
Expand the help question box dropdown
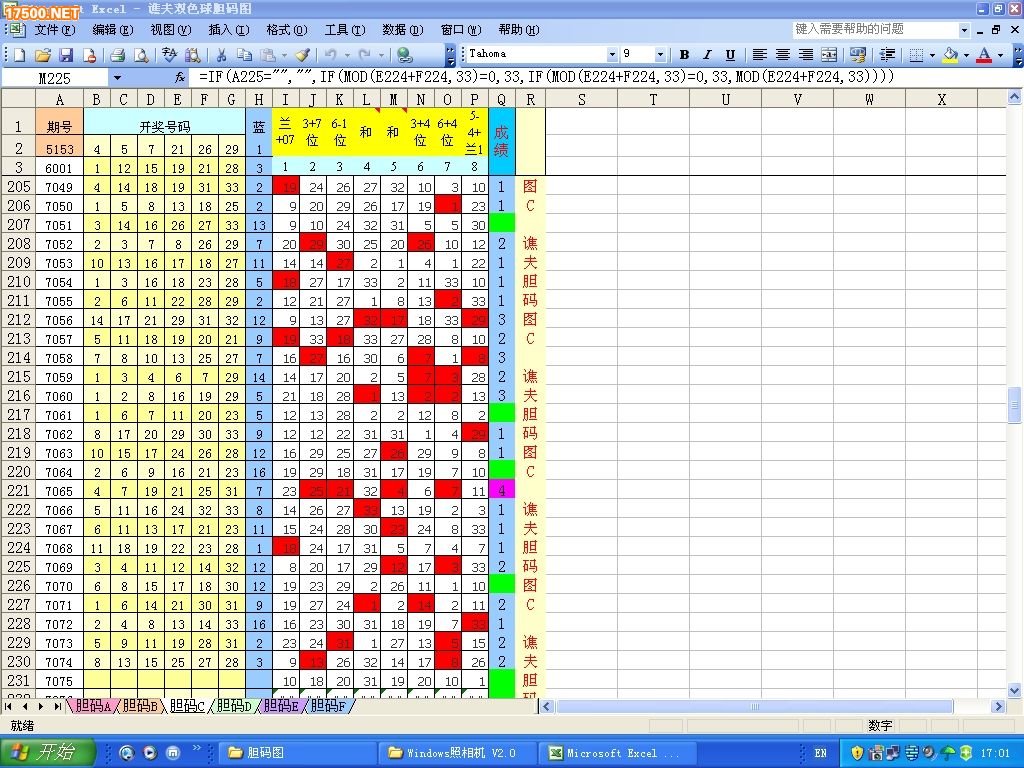tap(965, 30)
